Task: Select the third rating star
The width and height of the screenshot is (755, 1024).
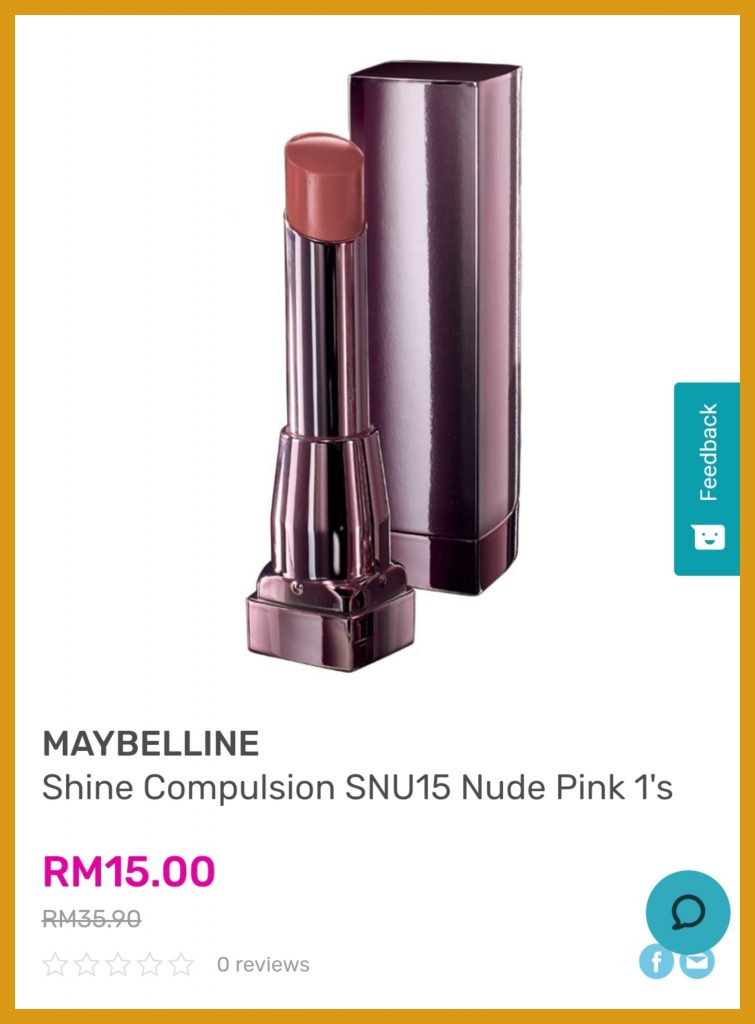Action: pyautogui.click(x=118, y=964)
